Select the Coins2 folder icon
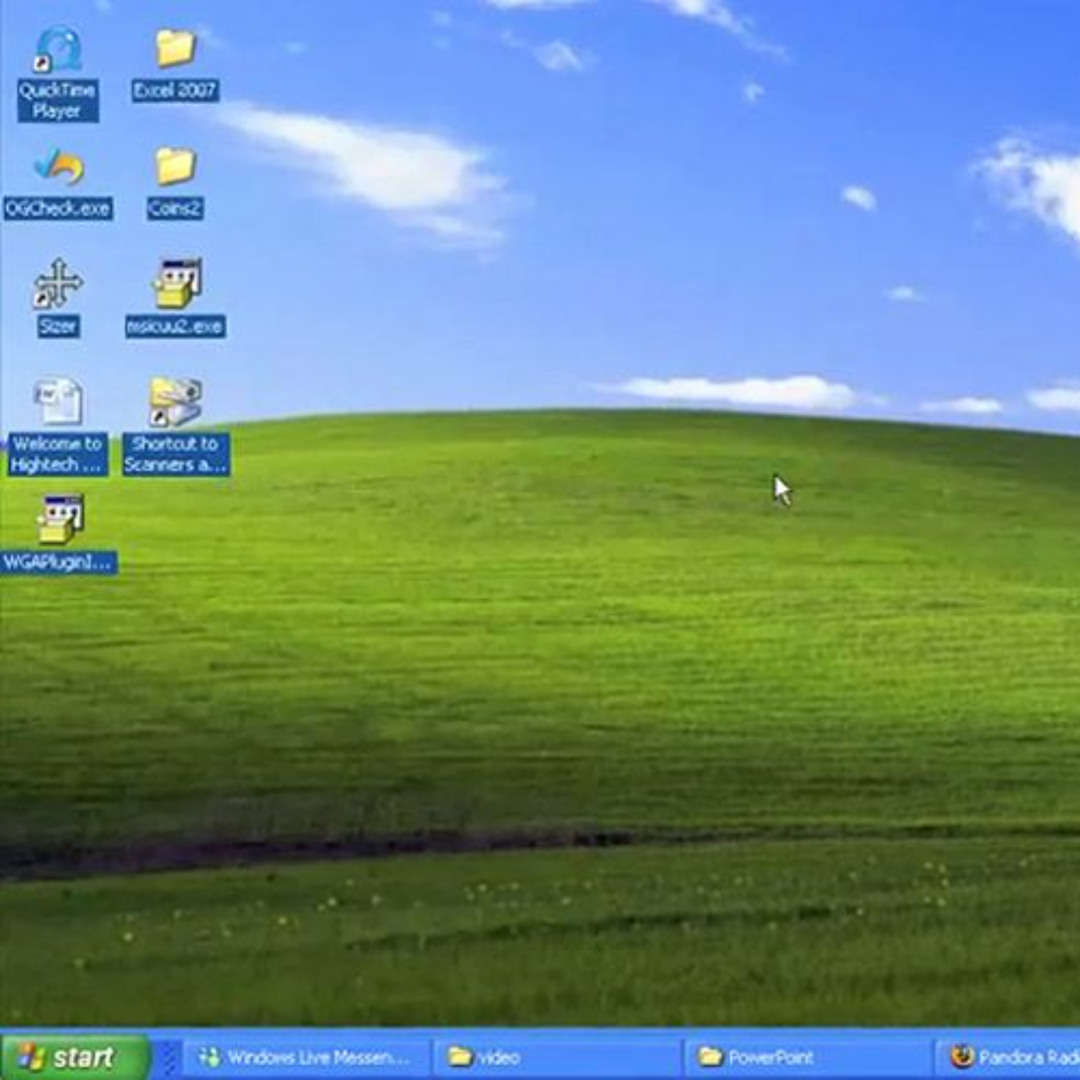This screenshot has height=1080, width=1080. tap(175, 166)
